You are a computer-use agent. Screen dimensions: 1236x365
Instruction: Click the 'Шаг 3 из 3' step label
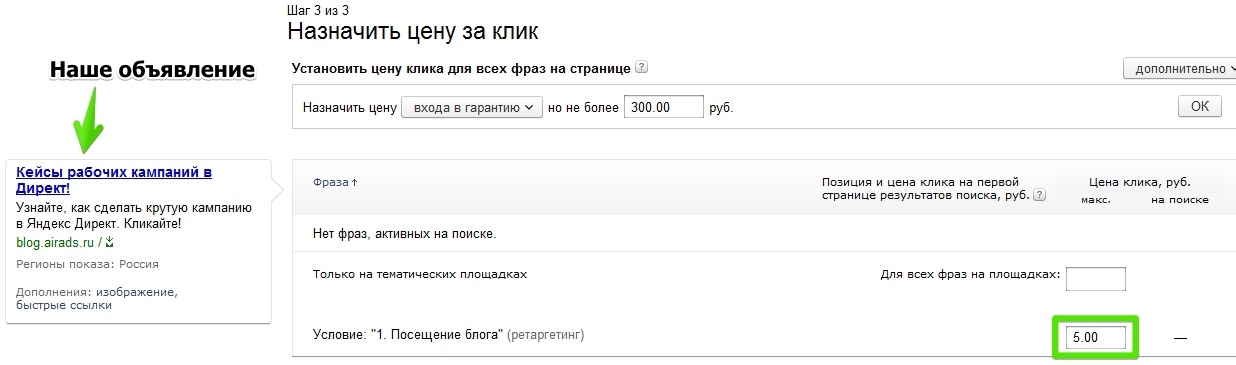coord(318,9)
